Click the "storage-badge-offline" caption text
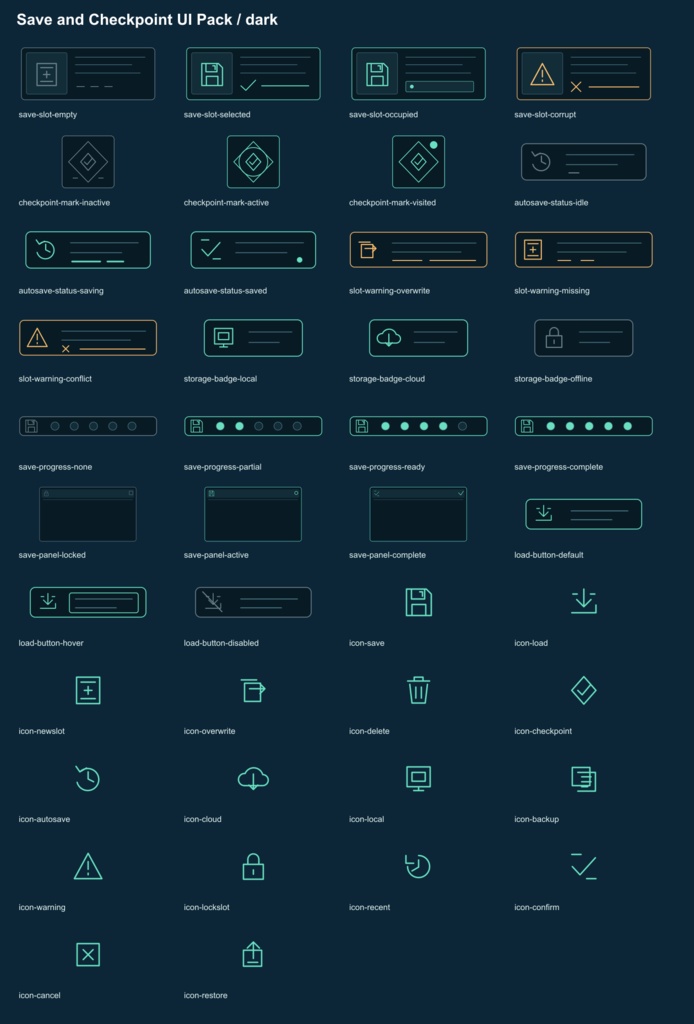This screenshot has height=1024, width=694. coord(553,379)
